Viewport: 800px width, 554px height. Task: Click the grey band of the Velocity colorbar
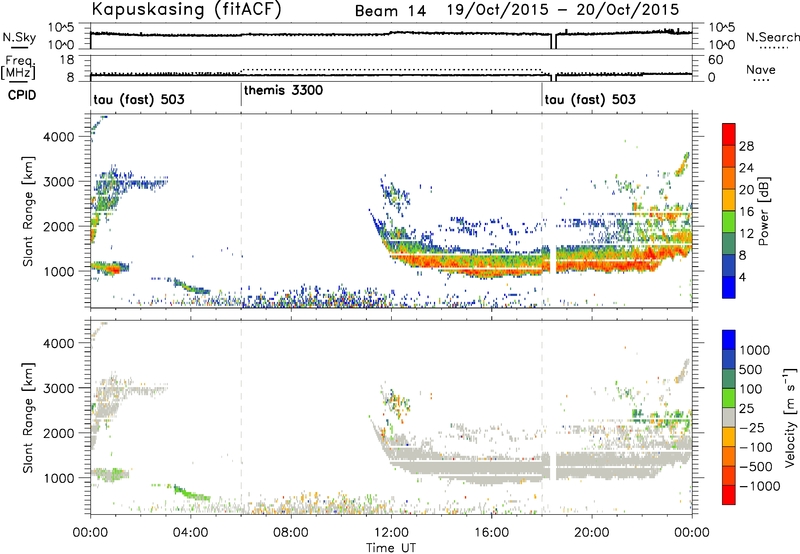[x=729, y=418]
